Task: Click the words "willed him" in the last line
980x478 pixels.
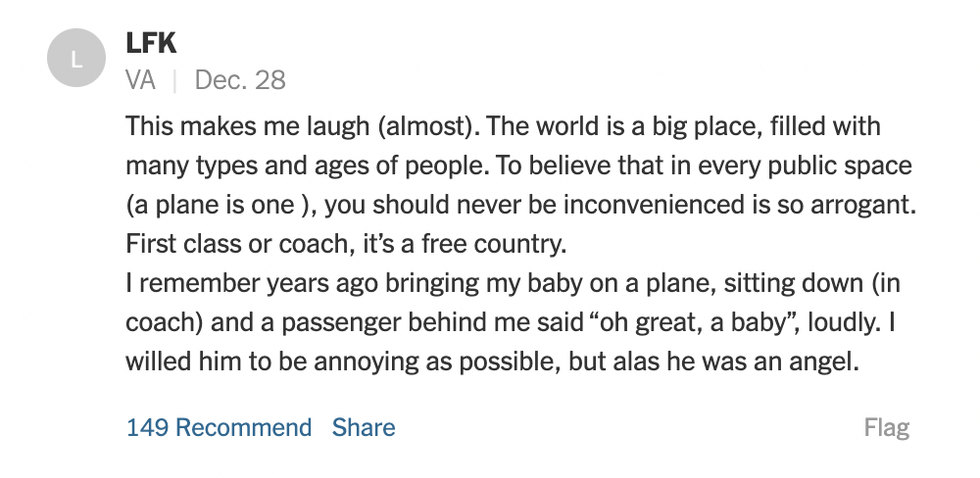Action: coord(181,361)
